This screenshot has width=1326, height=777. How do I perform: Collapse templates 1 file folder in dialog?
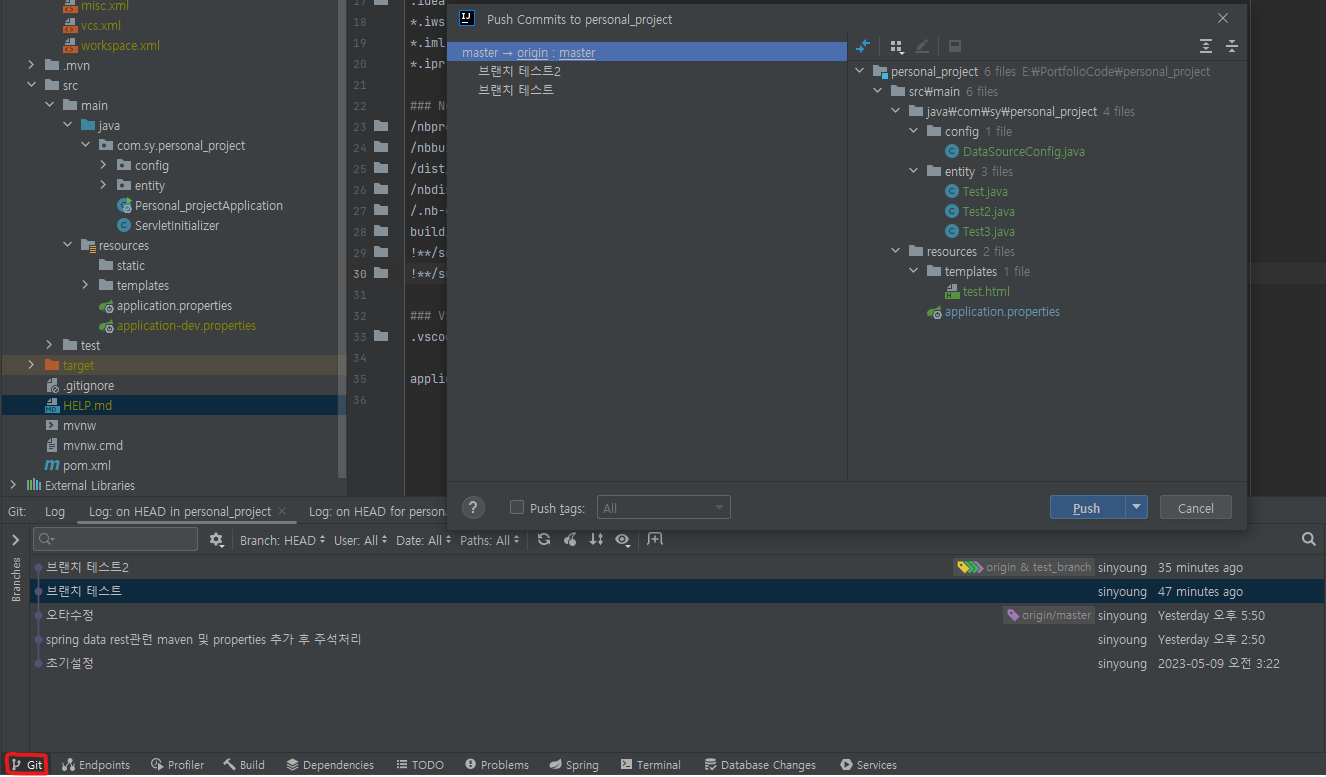pyautogui.click(x=914, y=271)
